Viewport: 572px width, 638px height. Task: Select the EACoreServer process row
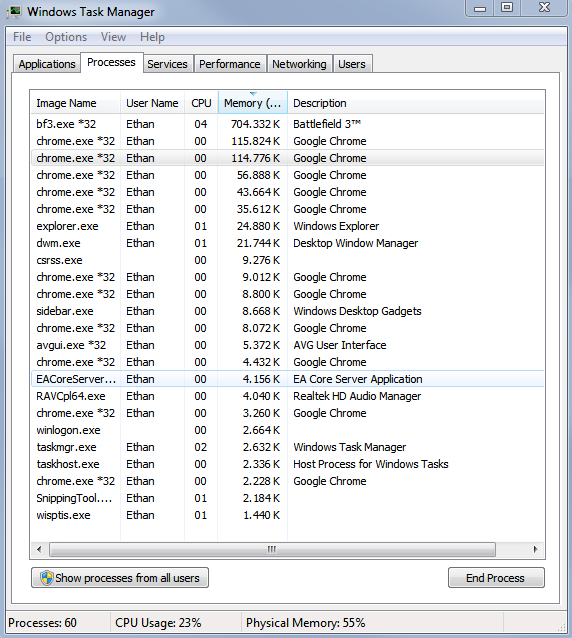(287, 379)
